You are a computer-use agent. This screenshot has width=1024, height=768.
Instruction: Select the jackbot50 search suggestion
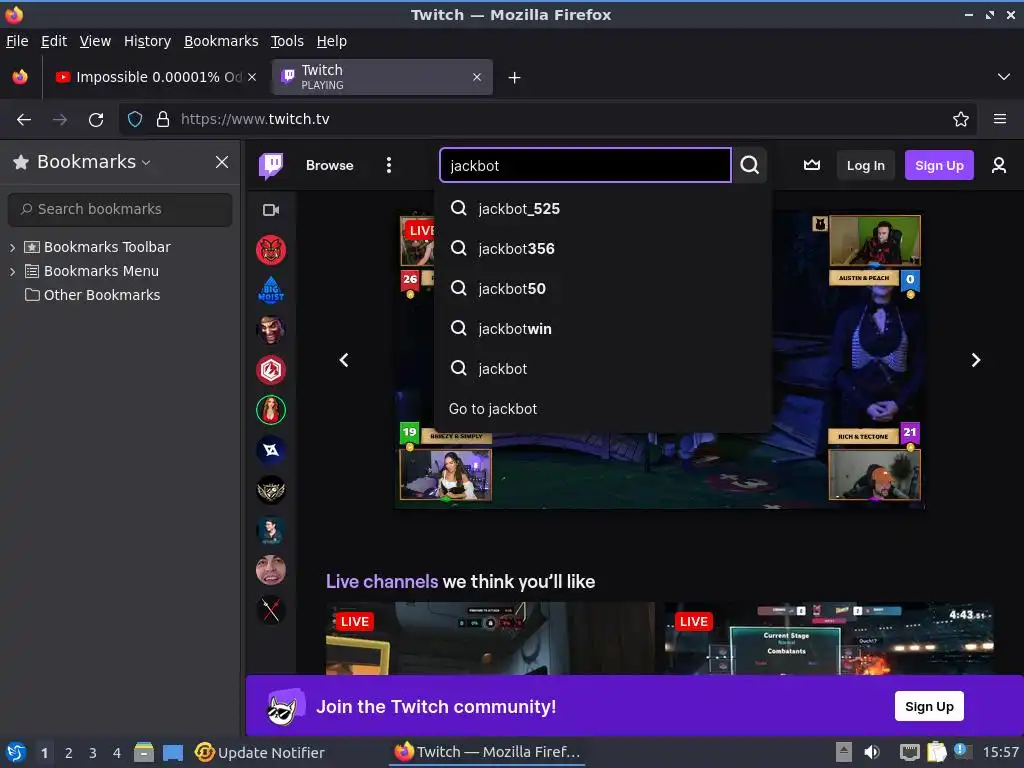[603, 289]
